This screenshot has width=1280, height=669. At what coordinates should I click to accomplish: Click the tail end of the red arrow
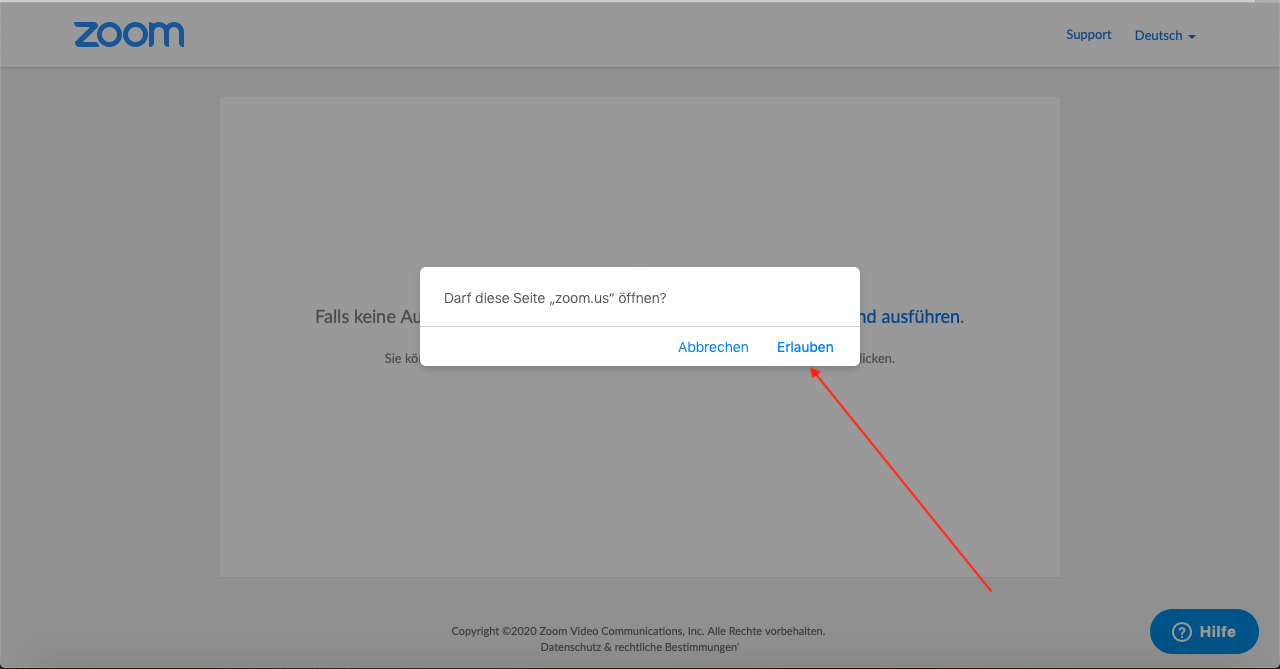(989, 590)
